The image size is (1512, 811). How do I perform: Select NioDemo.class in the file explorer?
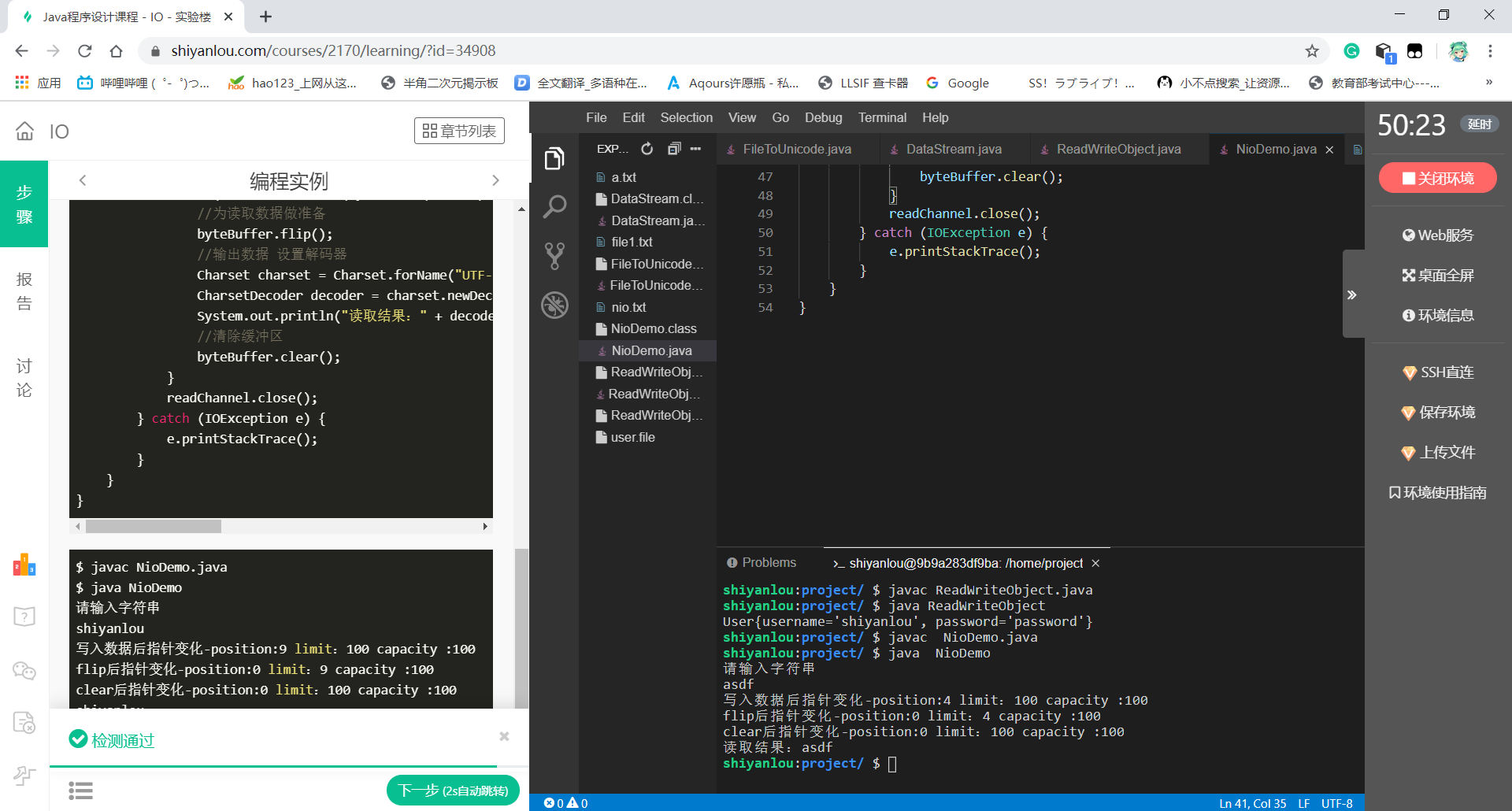[653, 328]
